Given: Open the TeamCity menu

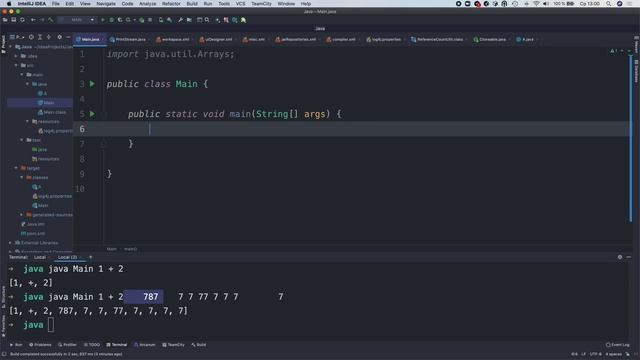Looking at the screenshot, I should coord(261,4).
